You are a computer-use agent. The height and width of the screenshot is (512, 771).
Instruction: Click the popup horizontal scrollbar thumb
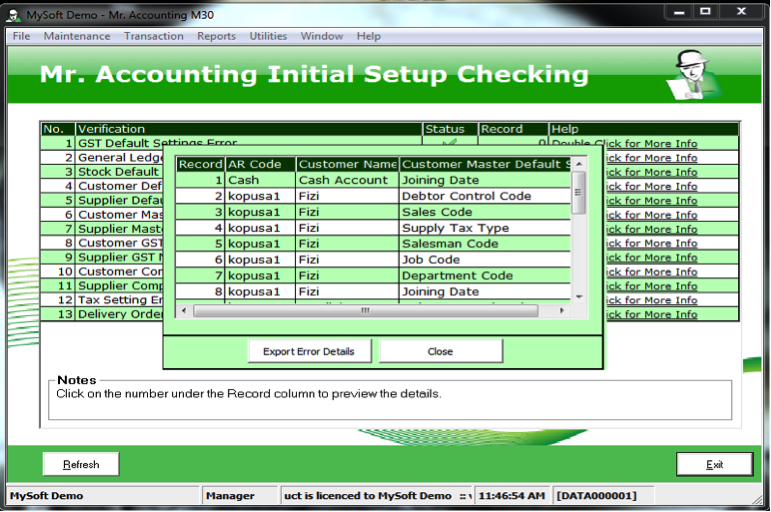tap(365, 310)
